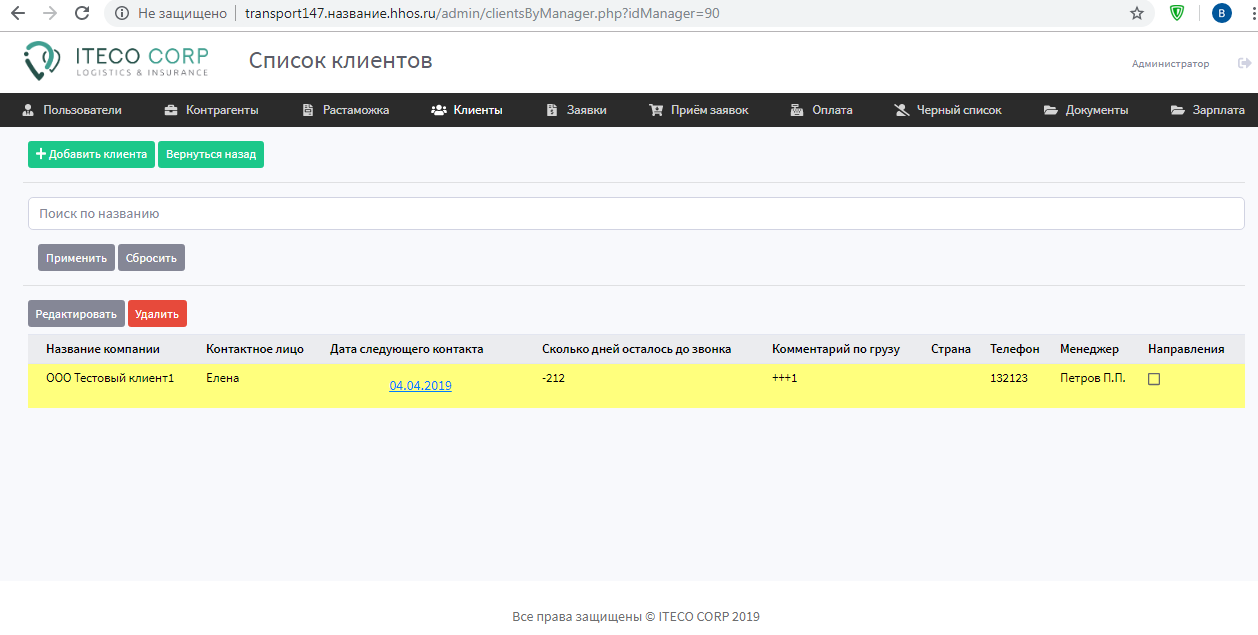Screen dimensions: 1258x635
Task: Click the ITECO CORP logo
Action: point(116,61)
